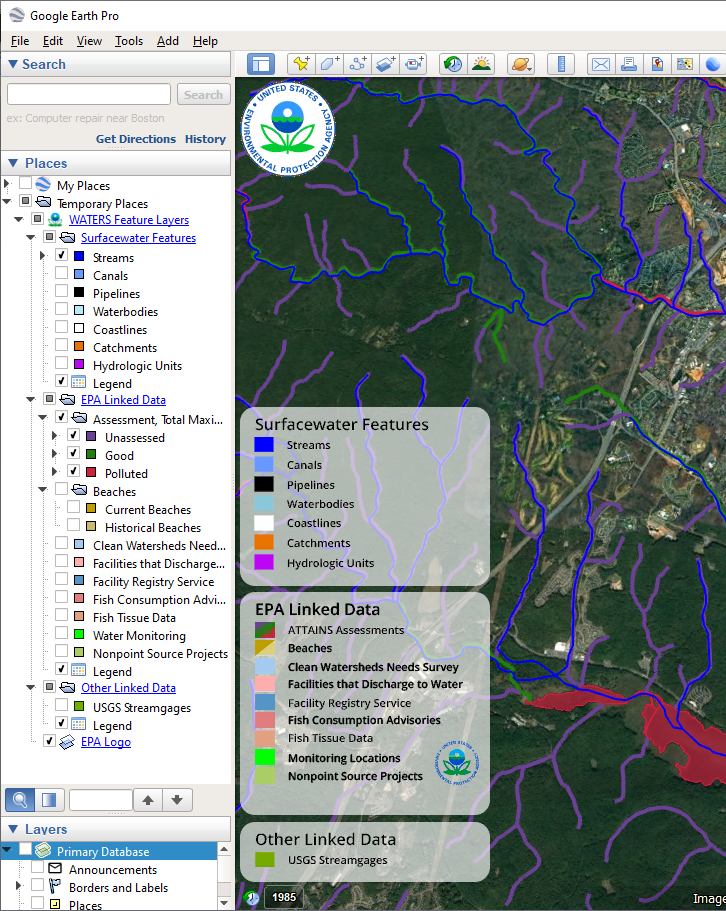Click the split-panel icon beside the magnifier

point(49,800)
